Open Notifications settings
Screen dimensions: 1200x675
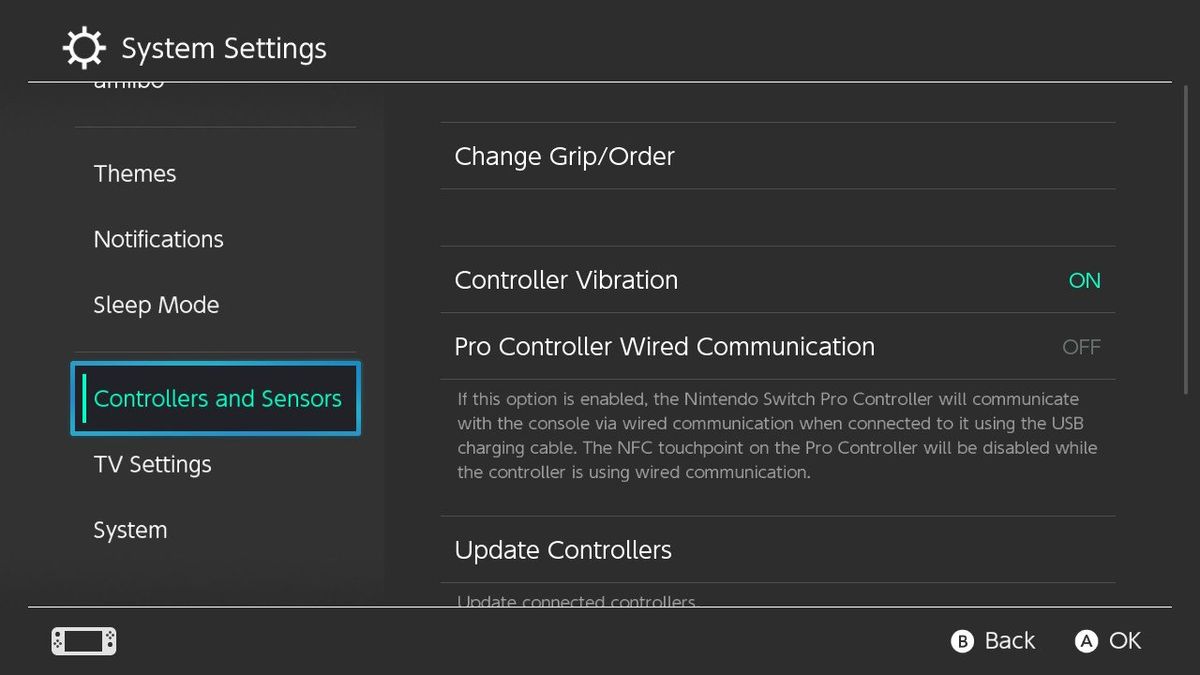[x=158, y=239]
